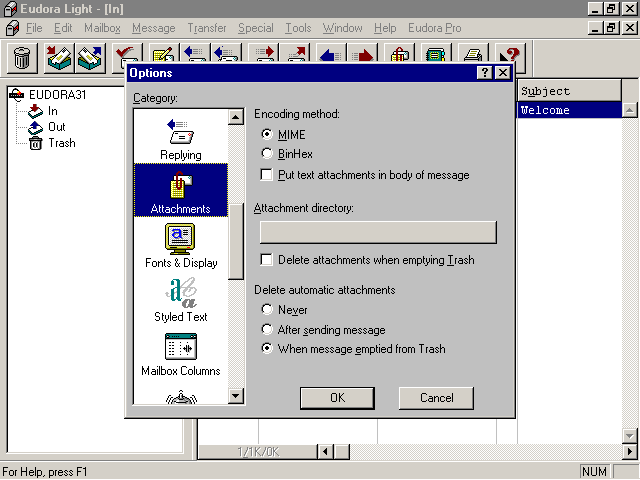The width and height of the screenshot is (640, 480).
Task: Confirm the Options dialog with OK
Action: [x=337, y=398]
